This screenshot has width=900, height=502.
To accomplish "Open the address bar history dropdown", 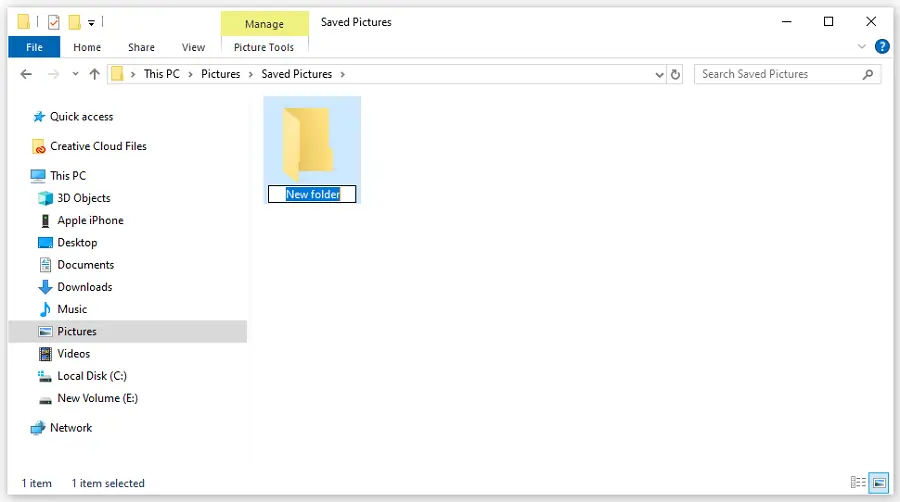I will pyautogui.click(x=660, y=75).
